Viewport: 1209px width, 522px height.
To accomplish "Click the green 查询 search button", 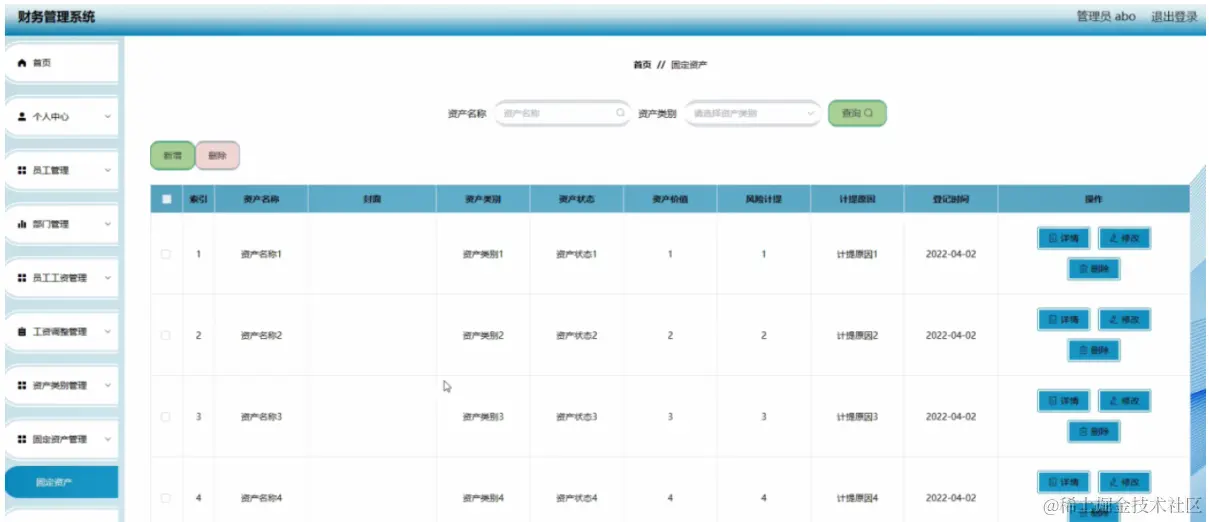I will 857,114.
